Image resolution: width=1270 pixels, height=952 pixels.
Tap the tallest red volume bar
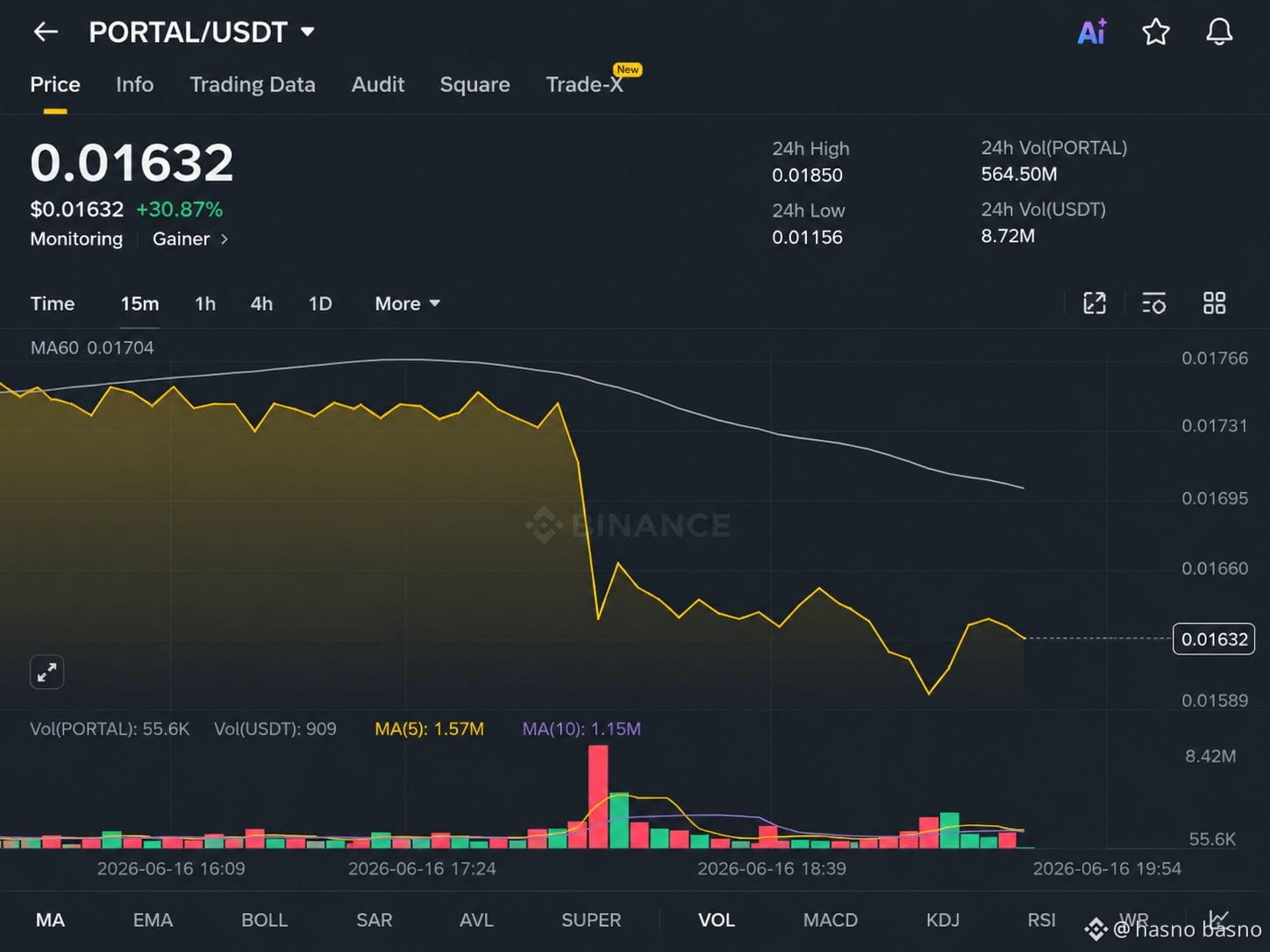[598, 796]
